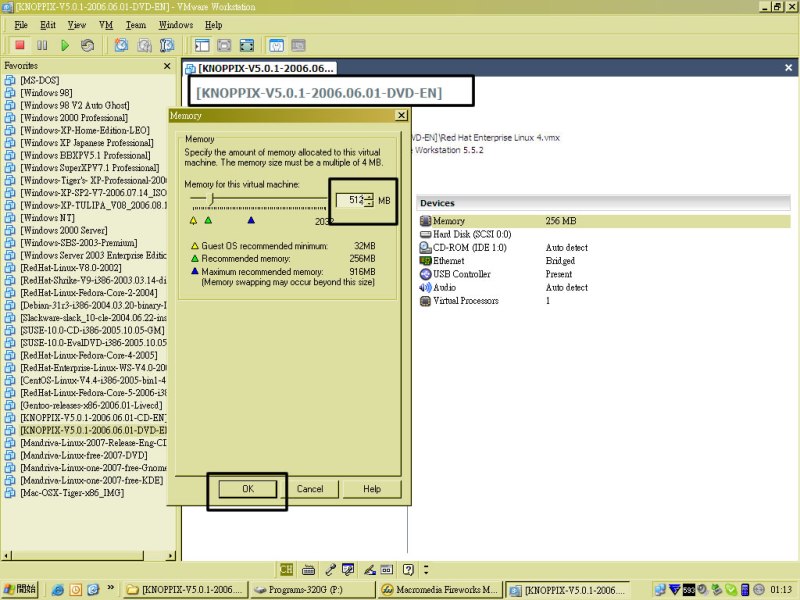The width and height of the screenshot is (800, 600).
Task: Increase memory with the spinner up arrow
Action: click(369, 196)
